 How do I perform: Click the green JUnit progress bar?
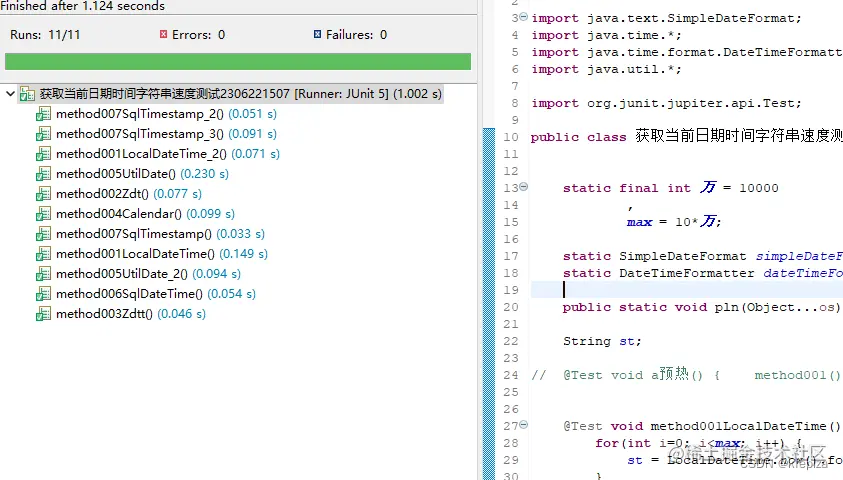click(x=238, y=61)
